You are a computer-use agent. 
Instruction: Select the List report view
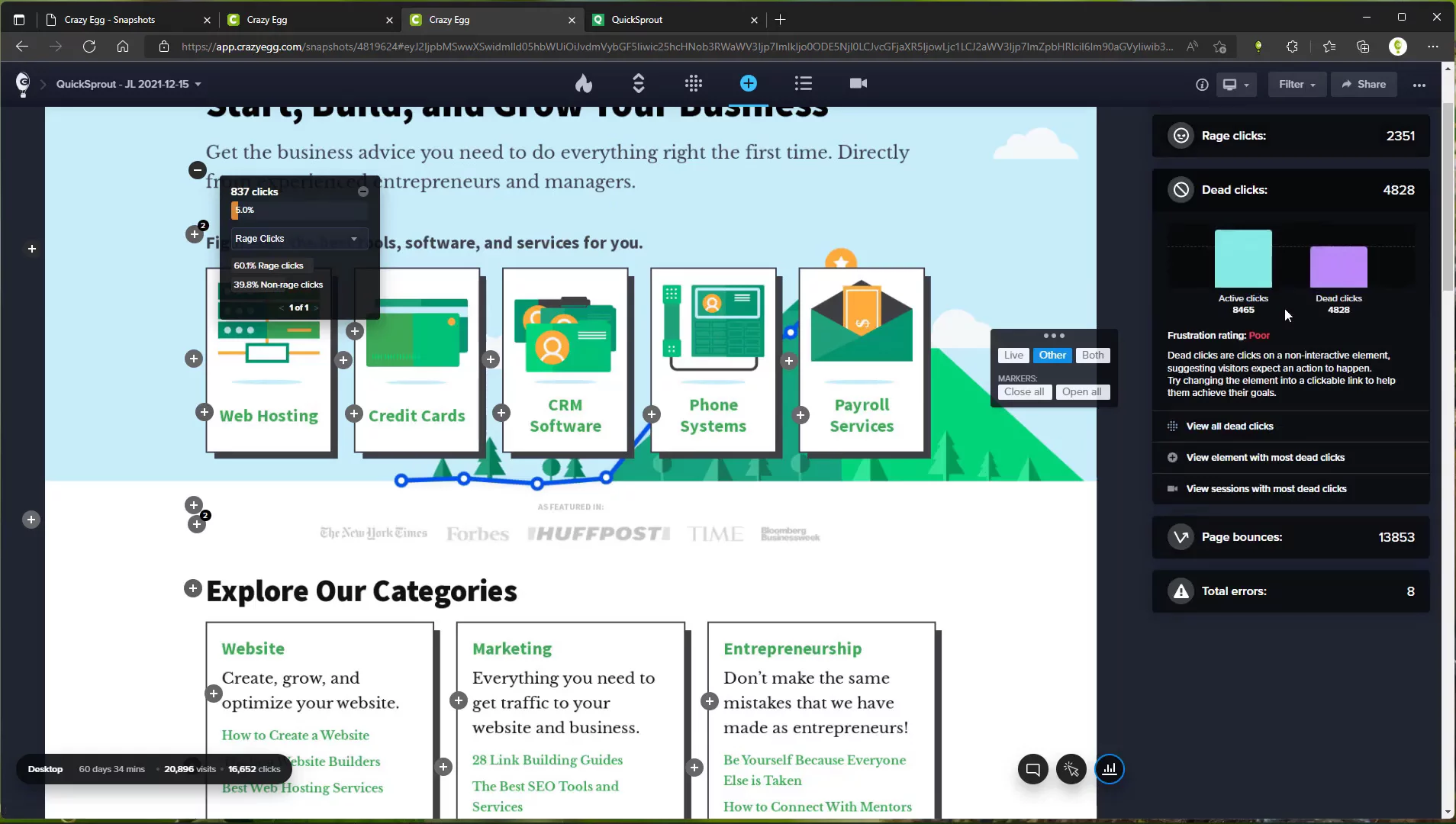[x=803, y=84]
